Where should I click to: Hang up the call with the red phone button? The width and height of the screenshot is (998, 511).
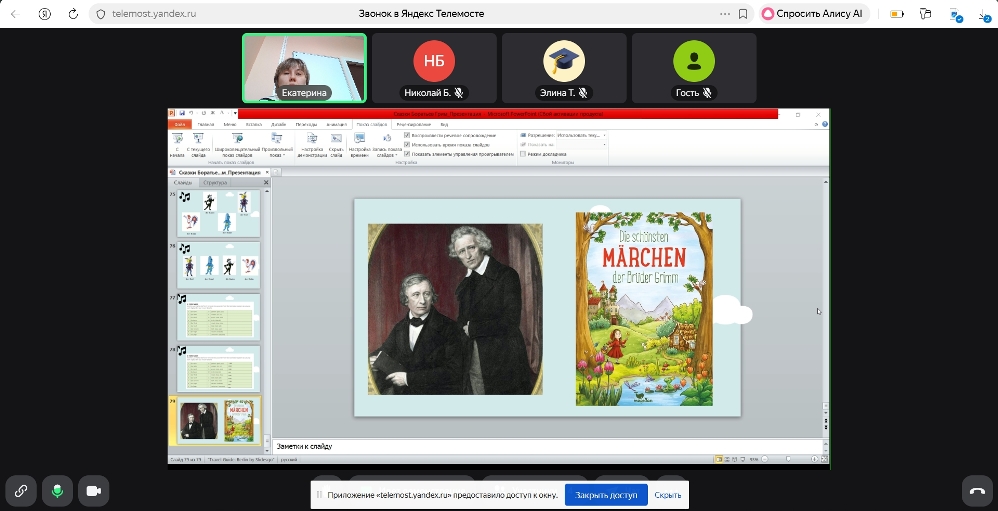[976, 490]
